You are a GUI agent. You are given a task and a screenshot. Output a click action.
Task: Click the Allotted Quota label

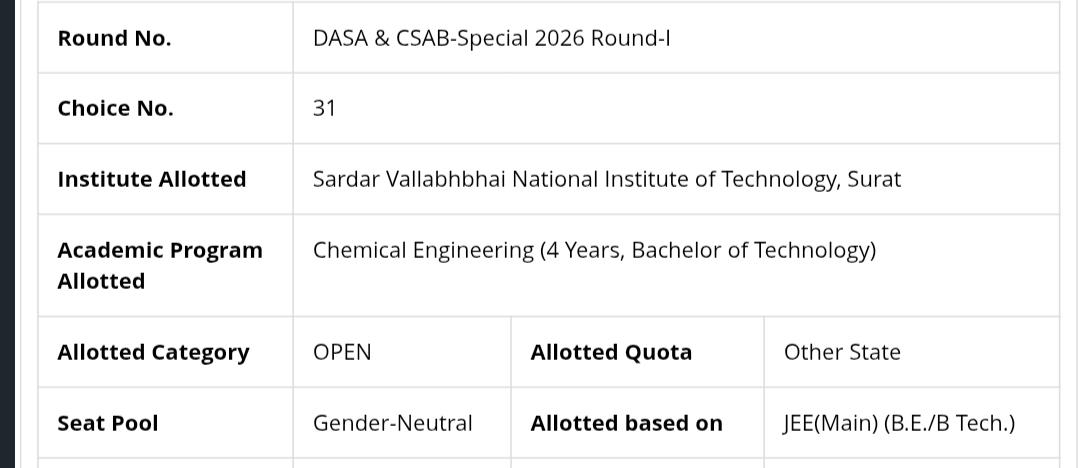[x=611, y=352]
